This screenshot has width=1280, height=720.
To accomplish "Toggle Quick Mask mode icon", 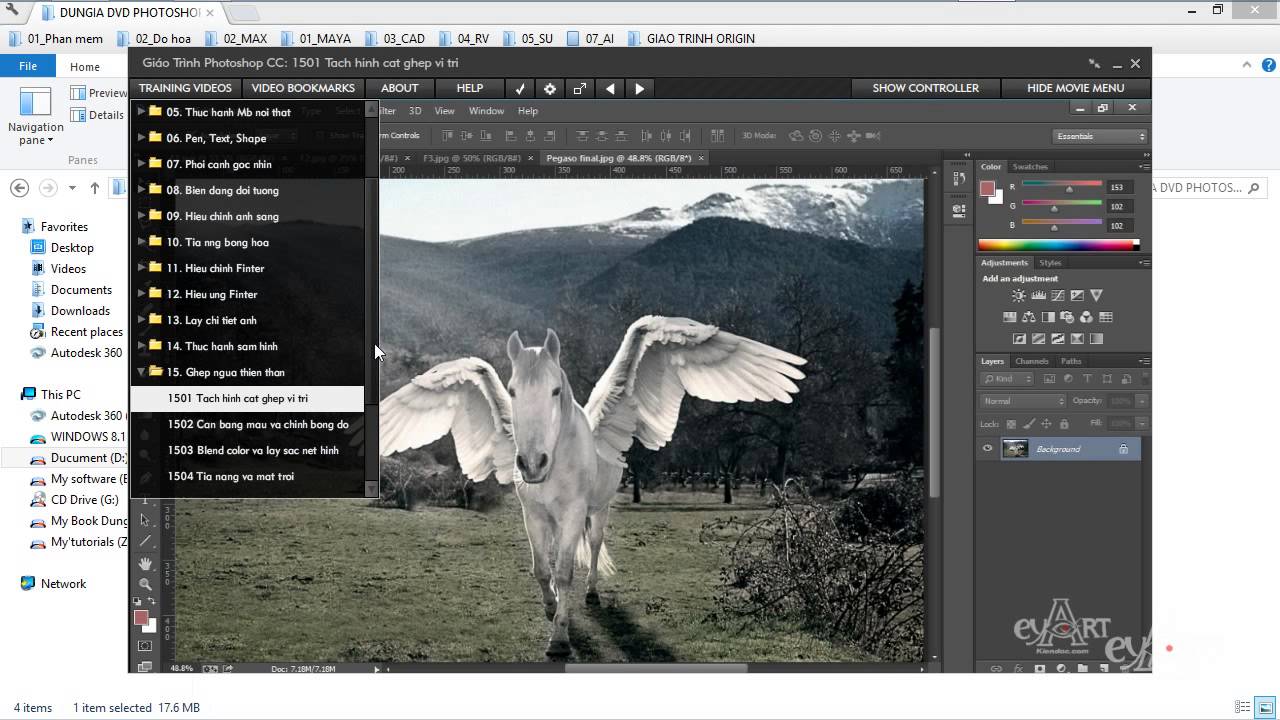I will [x=145, y=647].
